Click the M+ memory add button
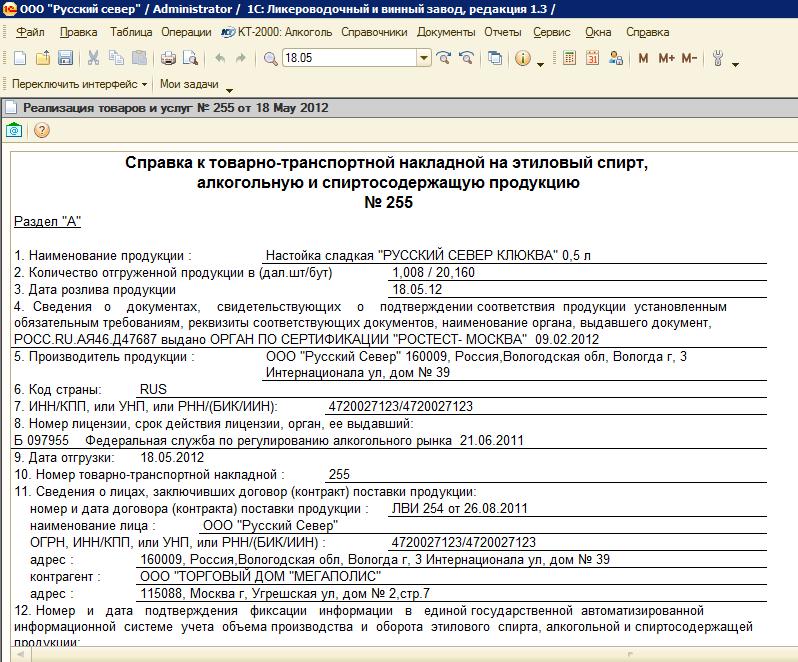The height and width of the screenshot is (662, 798). pos(666,58)
